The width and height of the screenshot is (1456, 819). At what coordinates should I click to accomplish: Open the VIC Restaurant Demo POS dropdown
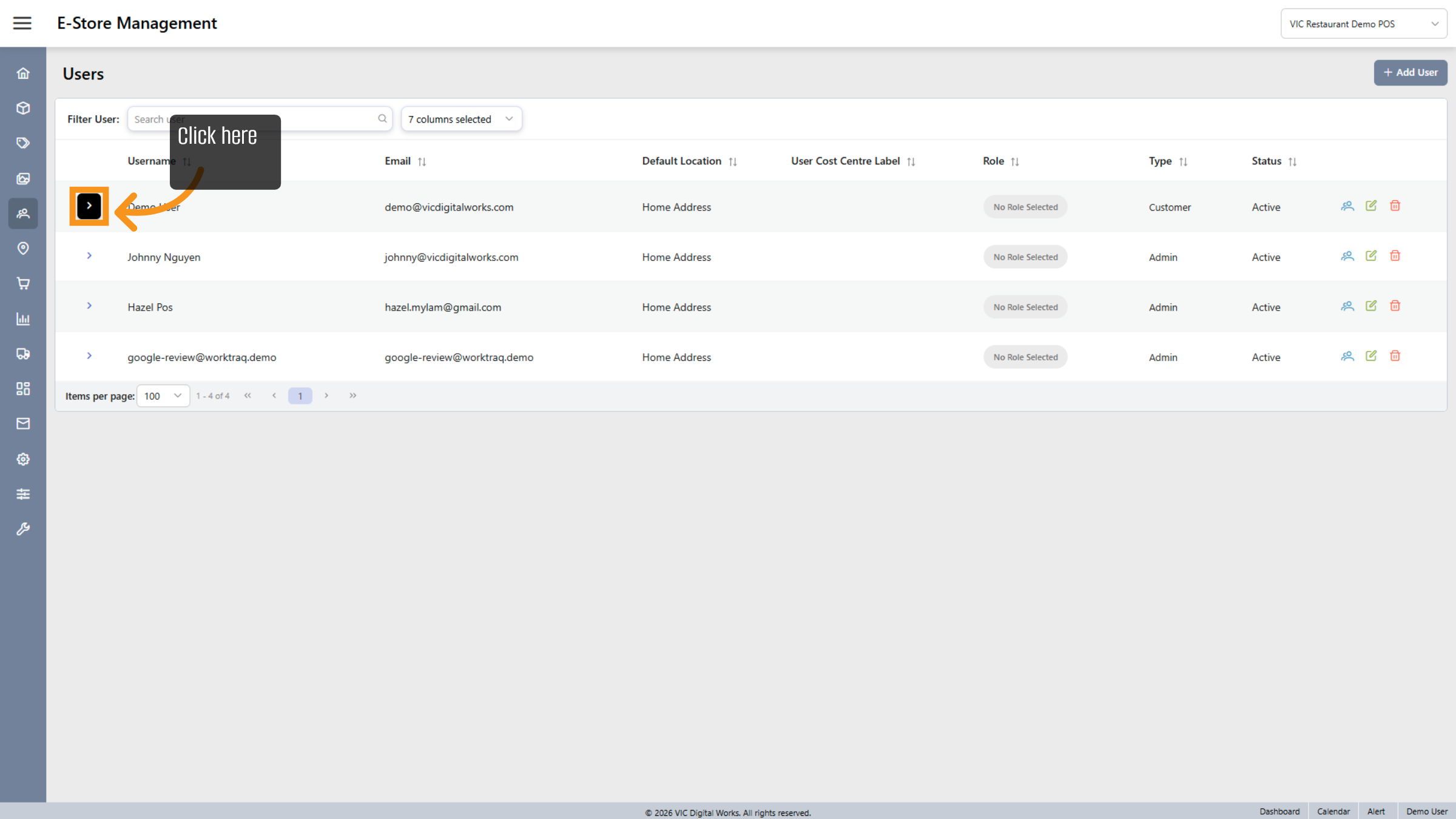tap(1364, 23)
